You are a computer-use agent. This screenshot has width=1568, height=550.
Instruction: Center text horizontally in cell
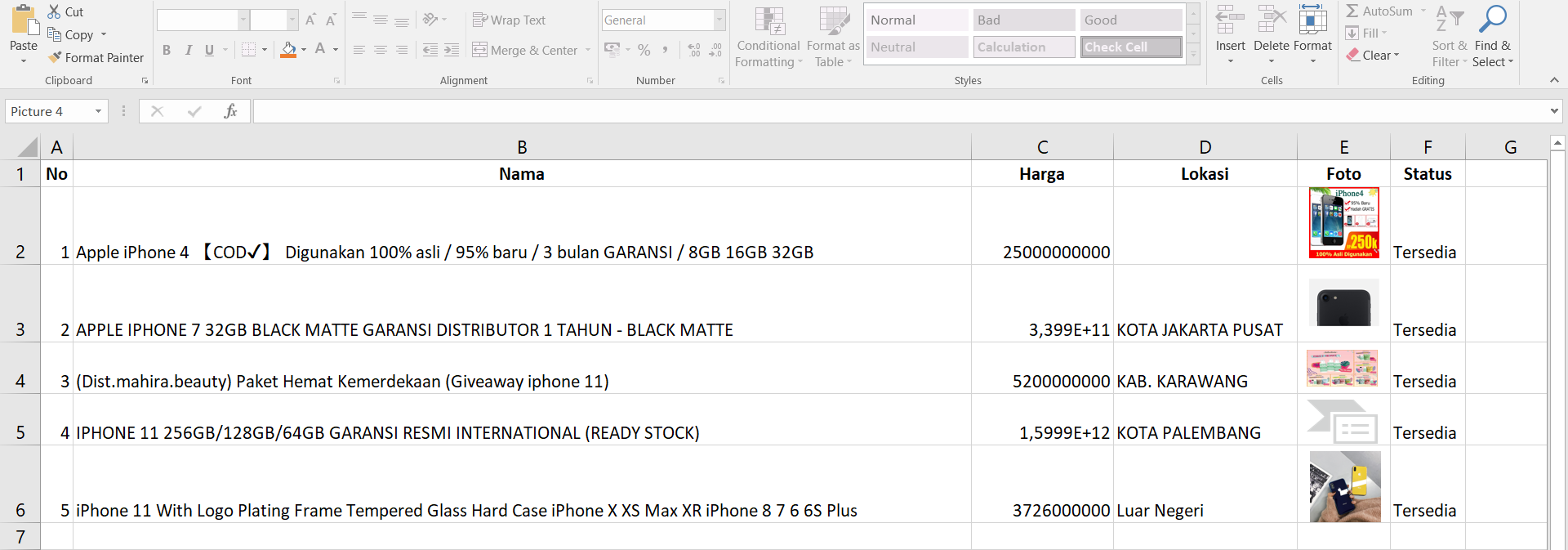coord(381,50)
